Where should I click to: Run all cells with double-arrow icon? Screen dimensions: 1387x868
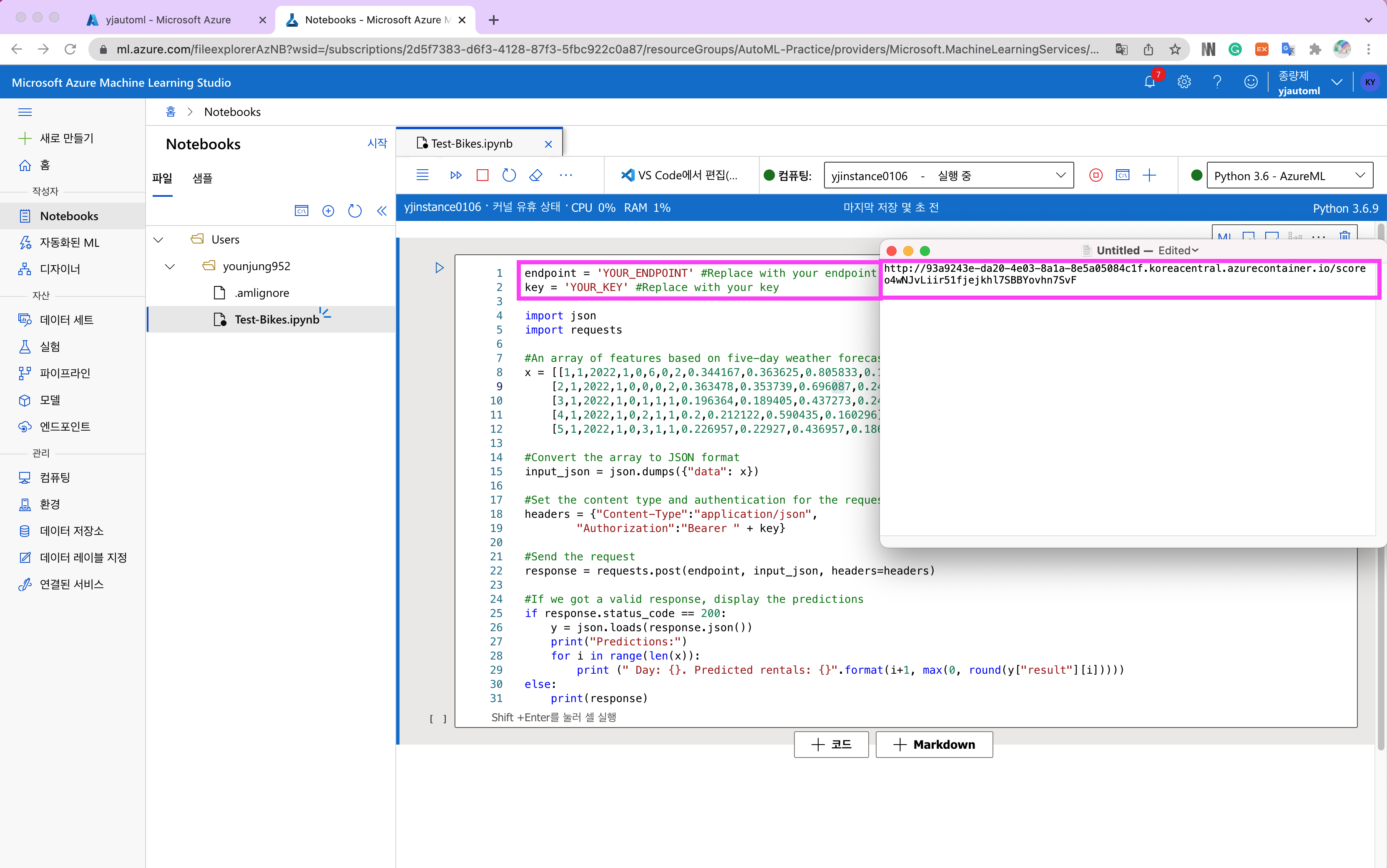(x=456, y=175)
